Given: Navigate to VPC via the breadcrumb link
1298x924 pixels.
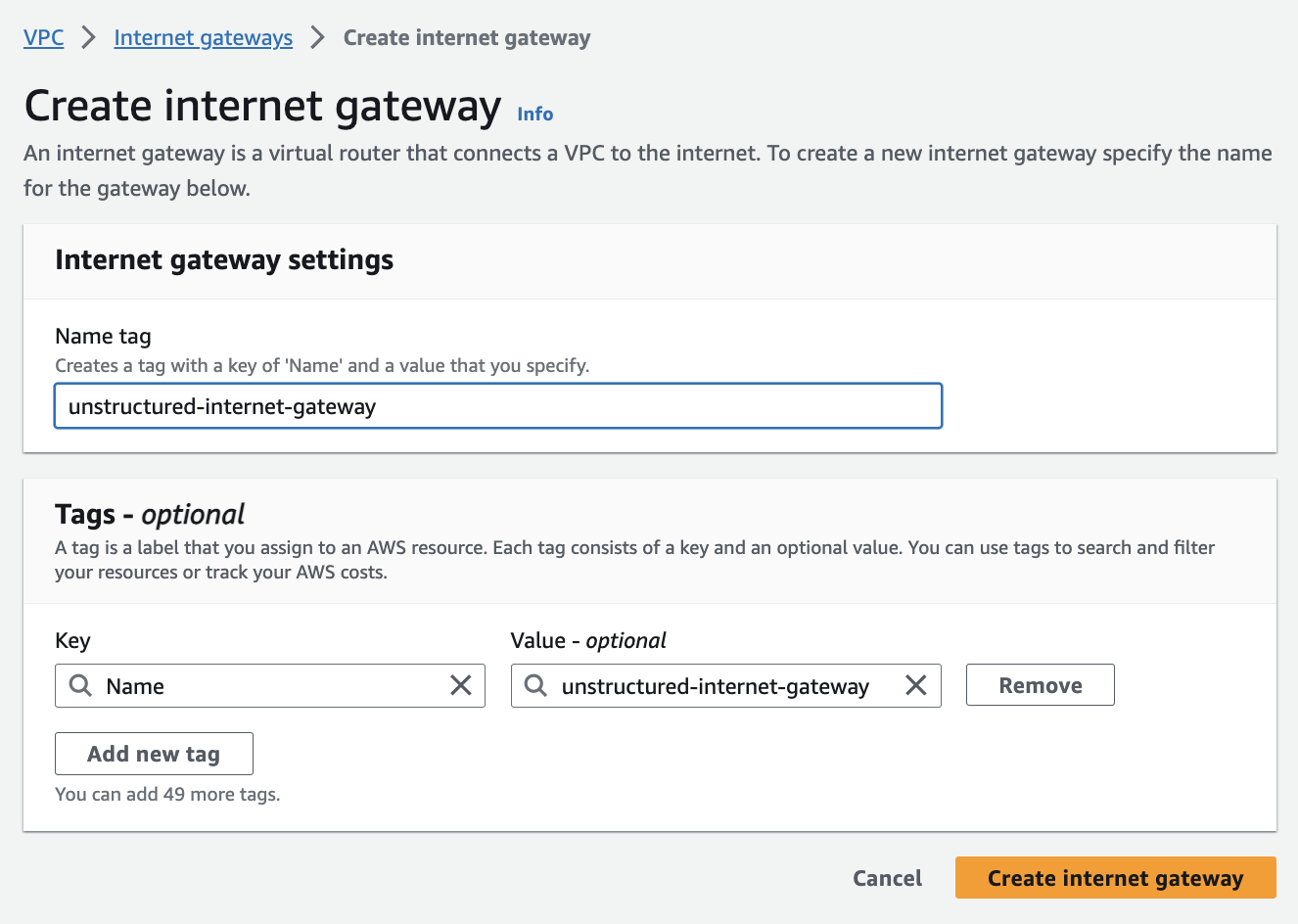Looking at the screenshot, I should 43,37.
